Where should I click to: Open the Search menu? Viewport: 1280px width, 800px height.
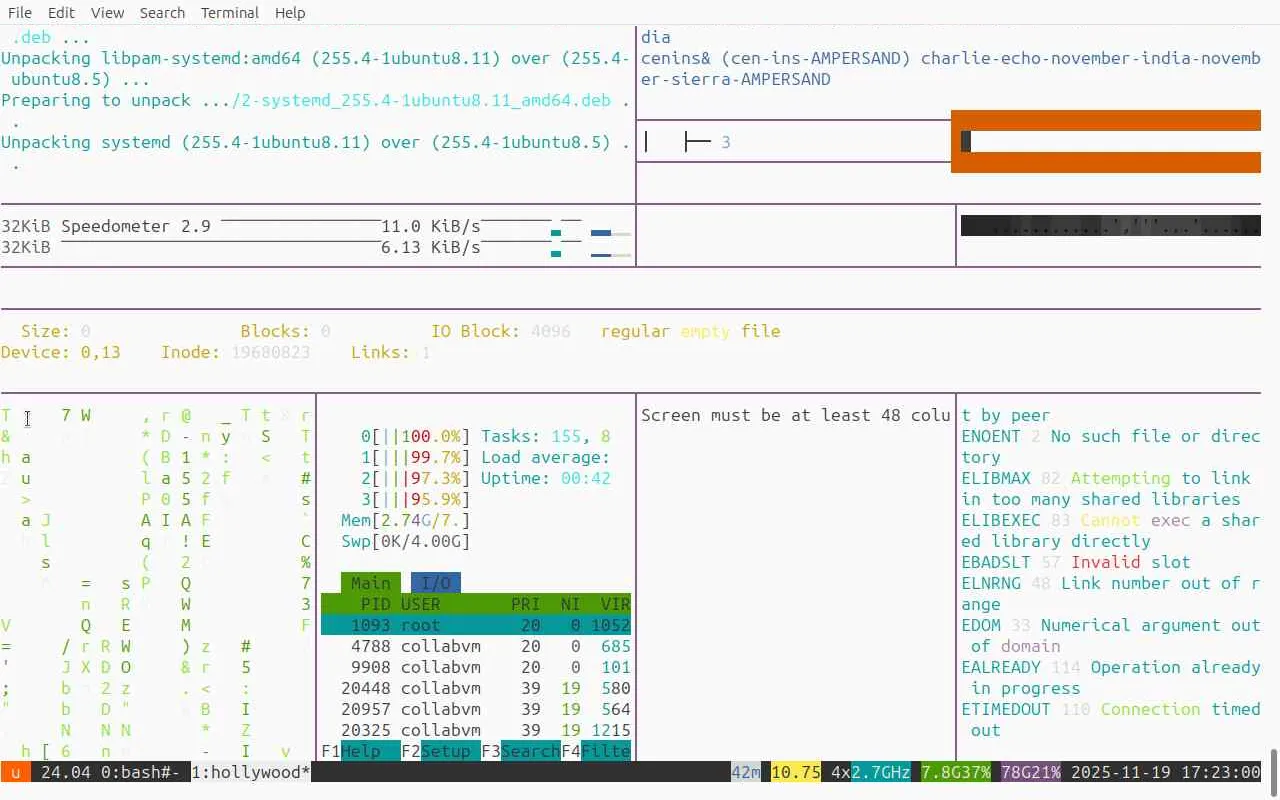(162, 13)
